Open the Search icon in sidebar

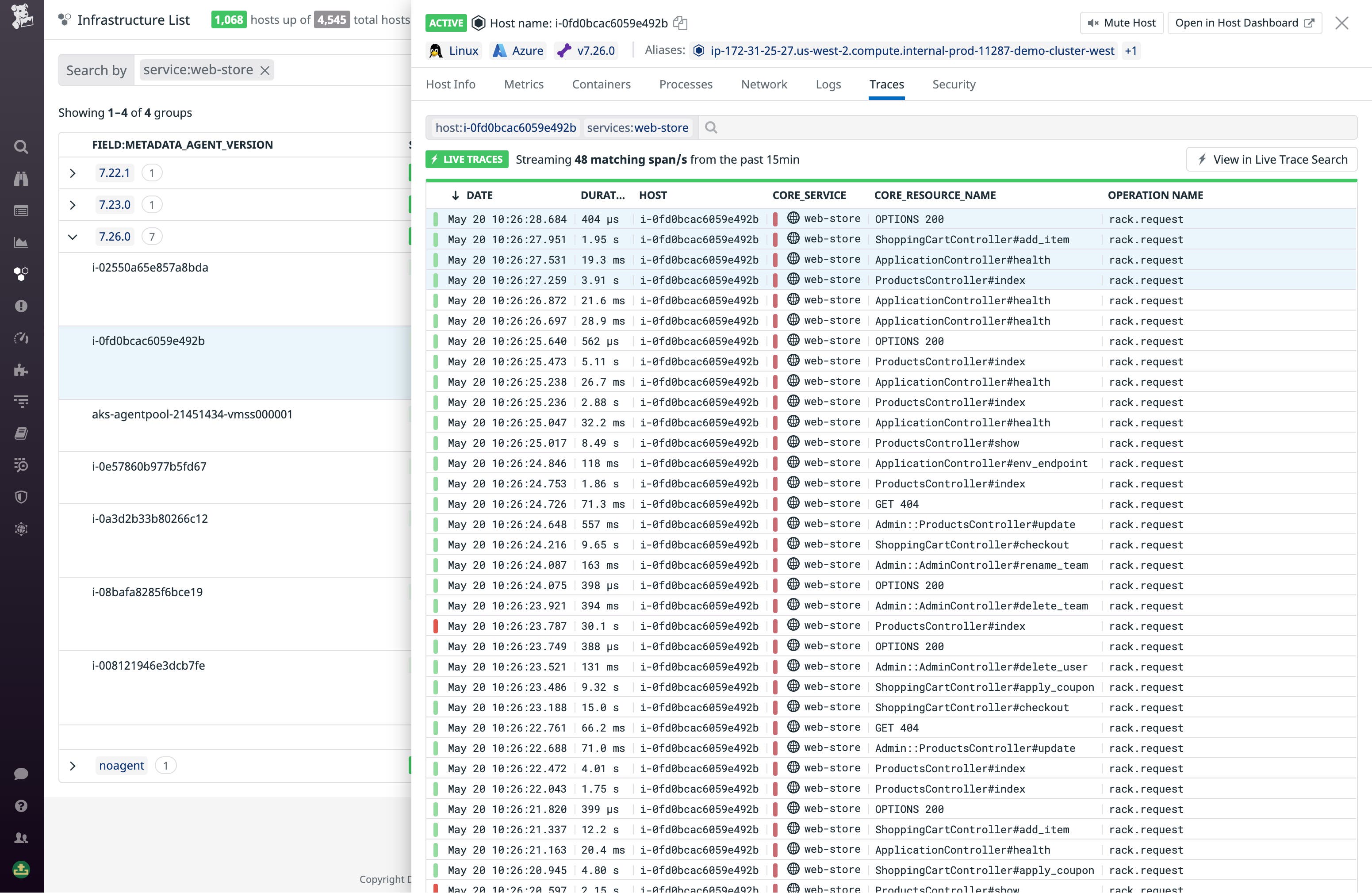[21, 147]
